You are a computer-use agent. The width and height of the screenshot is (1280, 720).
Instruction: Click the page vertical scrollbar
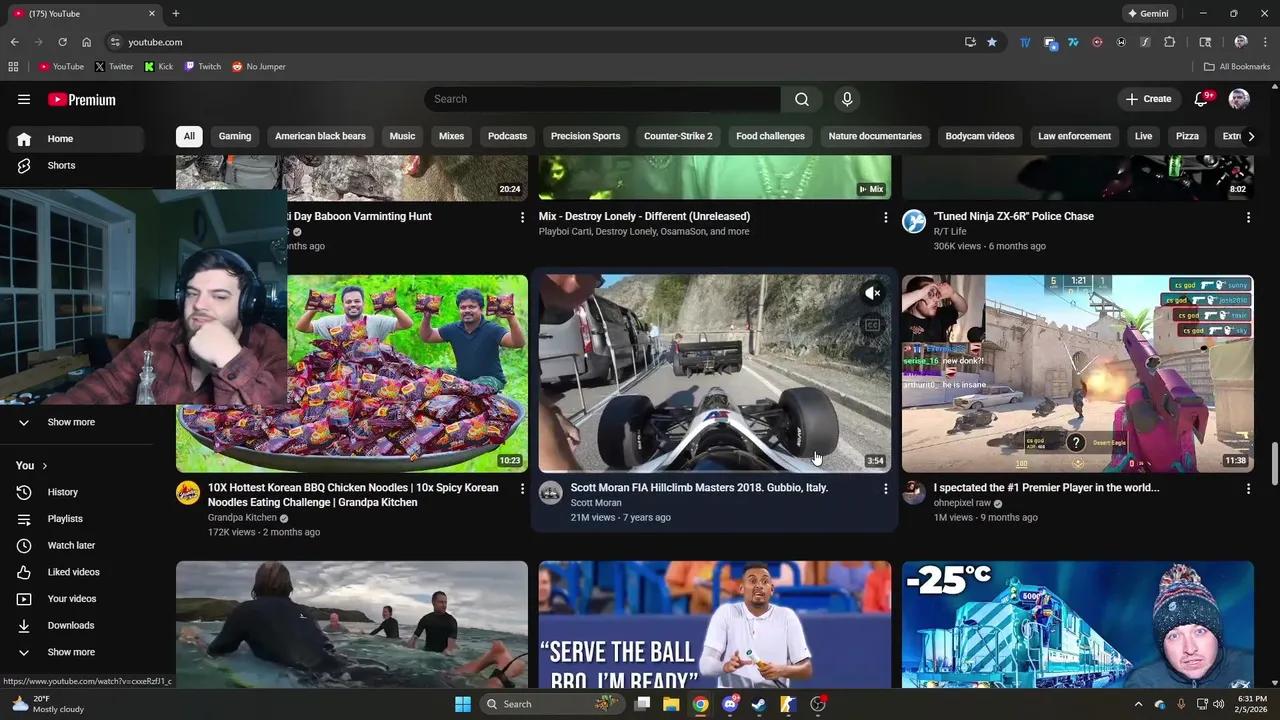click(x=1274, y=463)
